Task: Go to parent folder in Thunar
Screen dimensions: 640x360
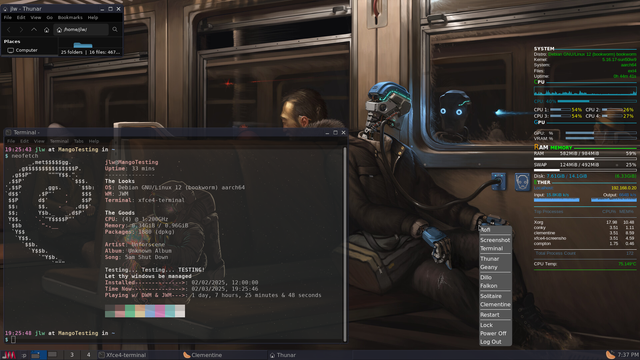Action: [34, 30]
